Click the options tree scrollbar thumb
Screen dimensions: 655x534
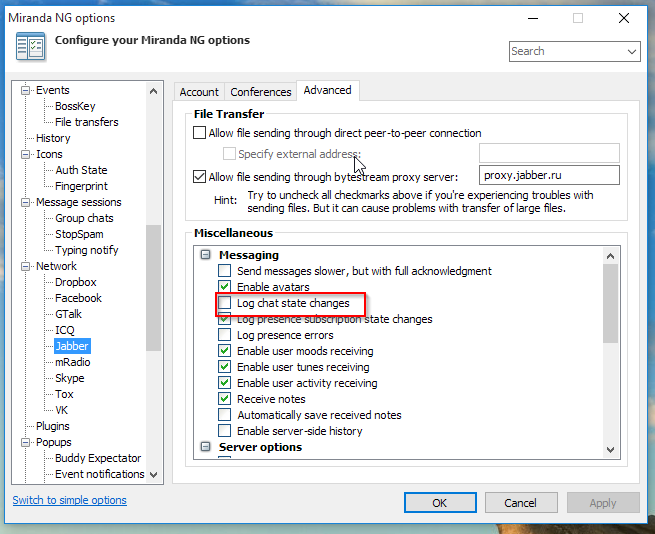click(x=153, y=288)
